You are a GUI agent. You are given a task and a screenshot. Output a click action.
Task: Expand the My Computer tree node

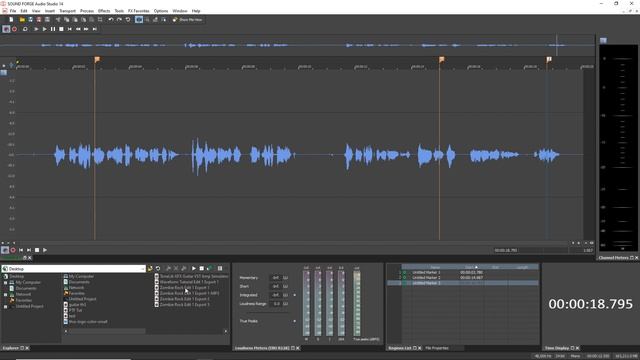(x=6, y=282)
